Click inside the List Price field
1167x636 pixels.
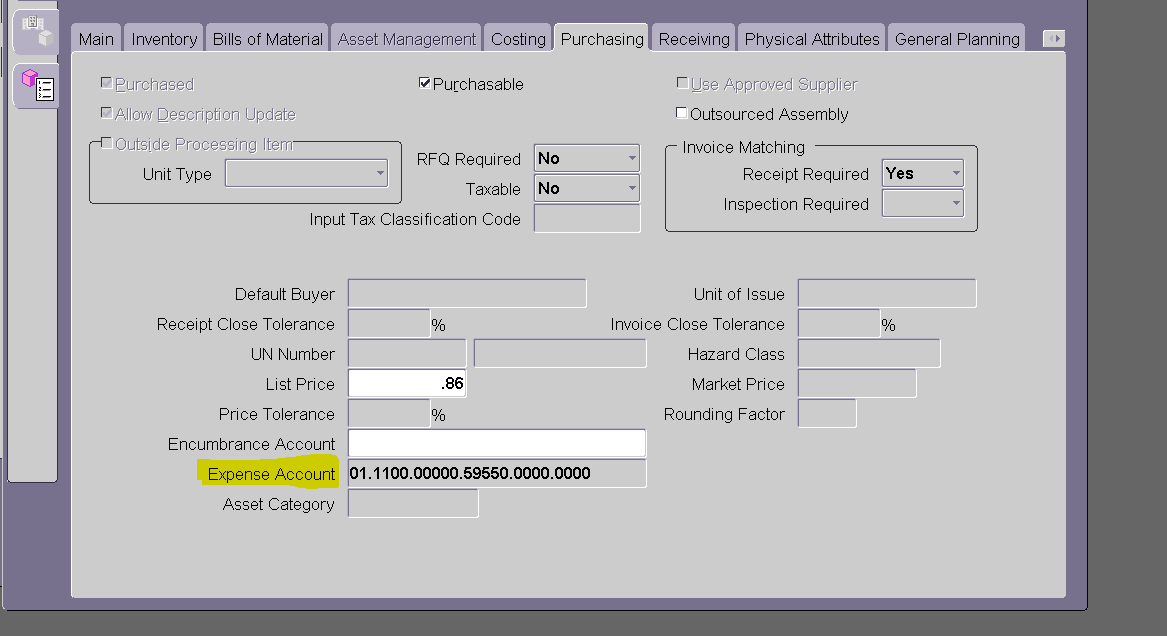coord(407,383)
